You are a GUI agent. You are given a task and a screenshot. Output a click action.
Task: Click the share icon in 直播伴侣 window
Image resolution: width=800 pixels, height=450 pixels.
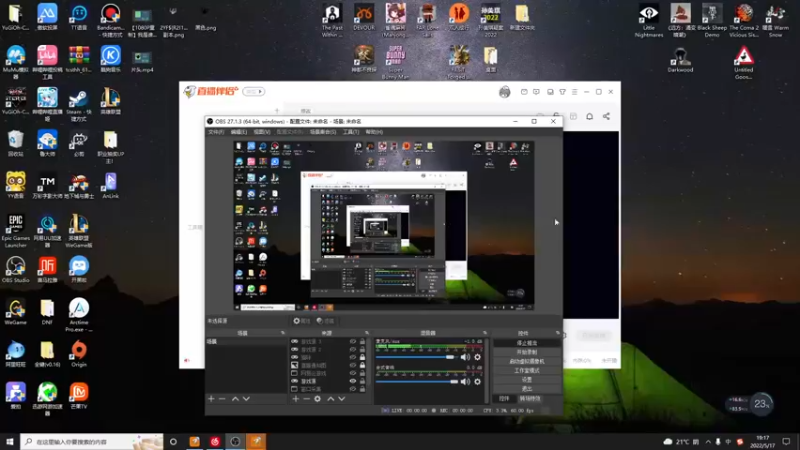coord(606,116)
